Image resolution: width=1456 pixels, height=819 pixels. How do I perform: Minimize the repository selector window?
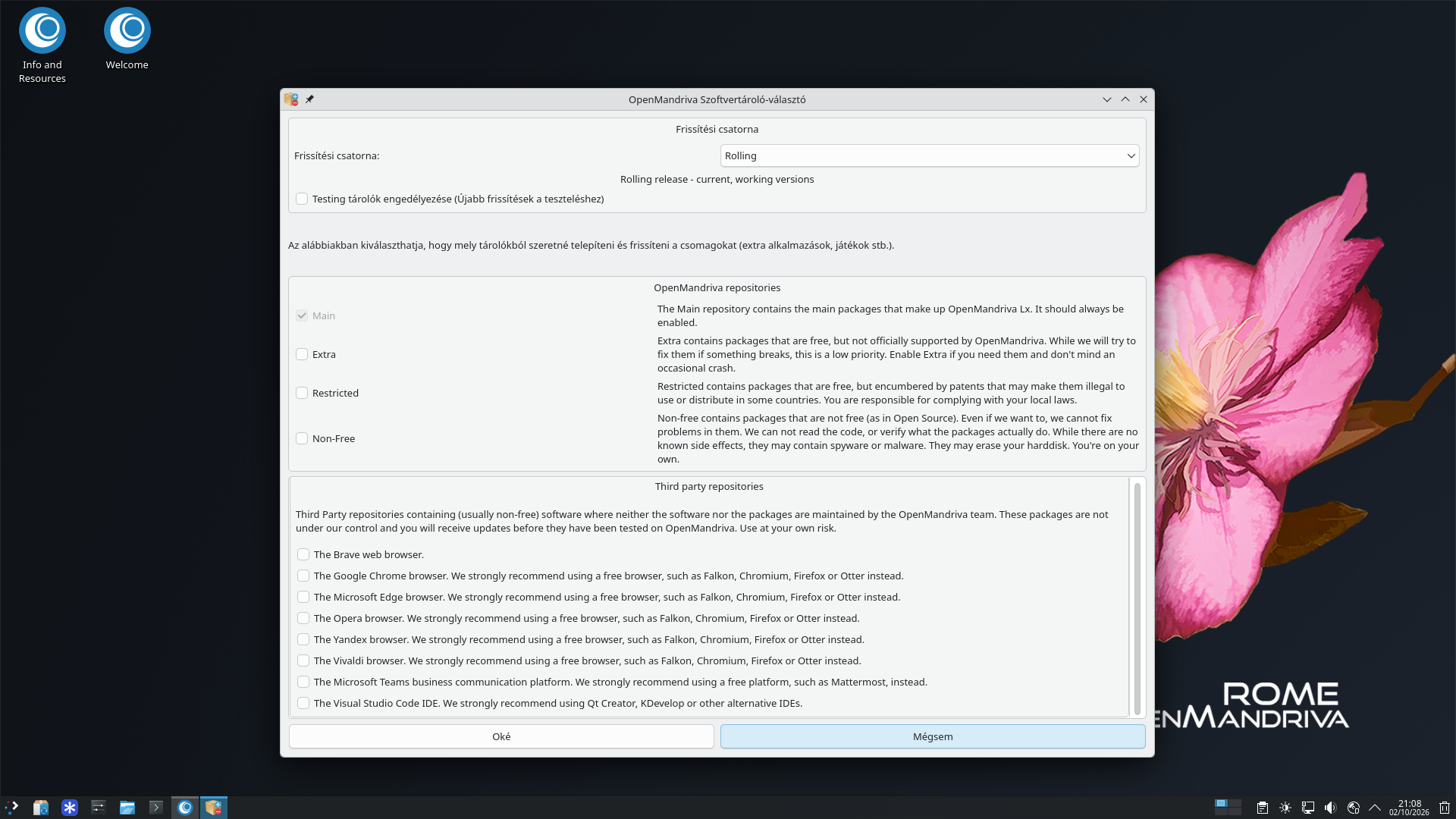coord(1107,99)
